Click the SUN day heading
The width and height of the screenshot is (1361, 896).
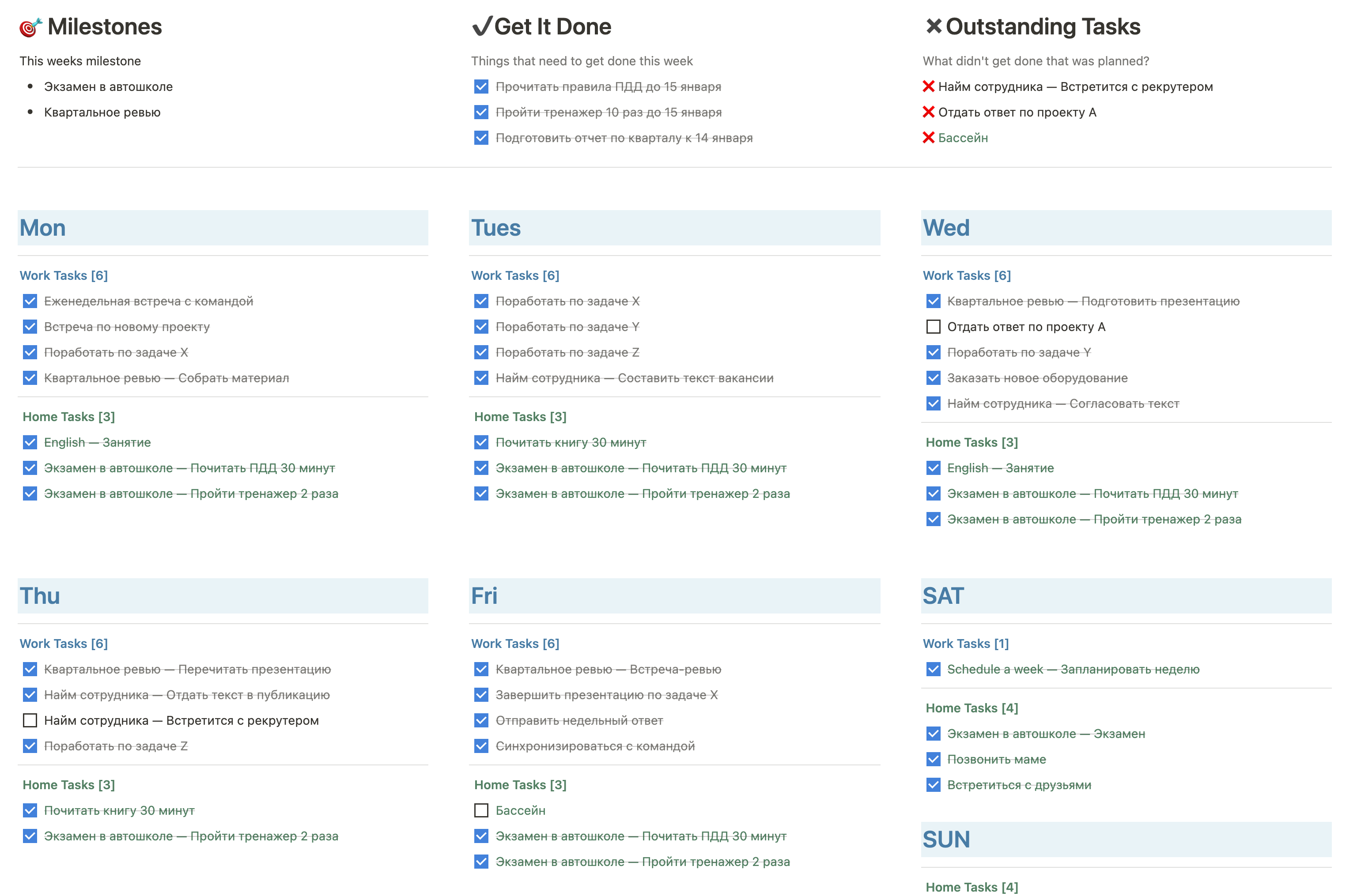click(946, 840)
